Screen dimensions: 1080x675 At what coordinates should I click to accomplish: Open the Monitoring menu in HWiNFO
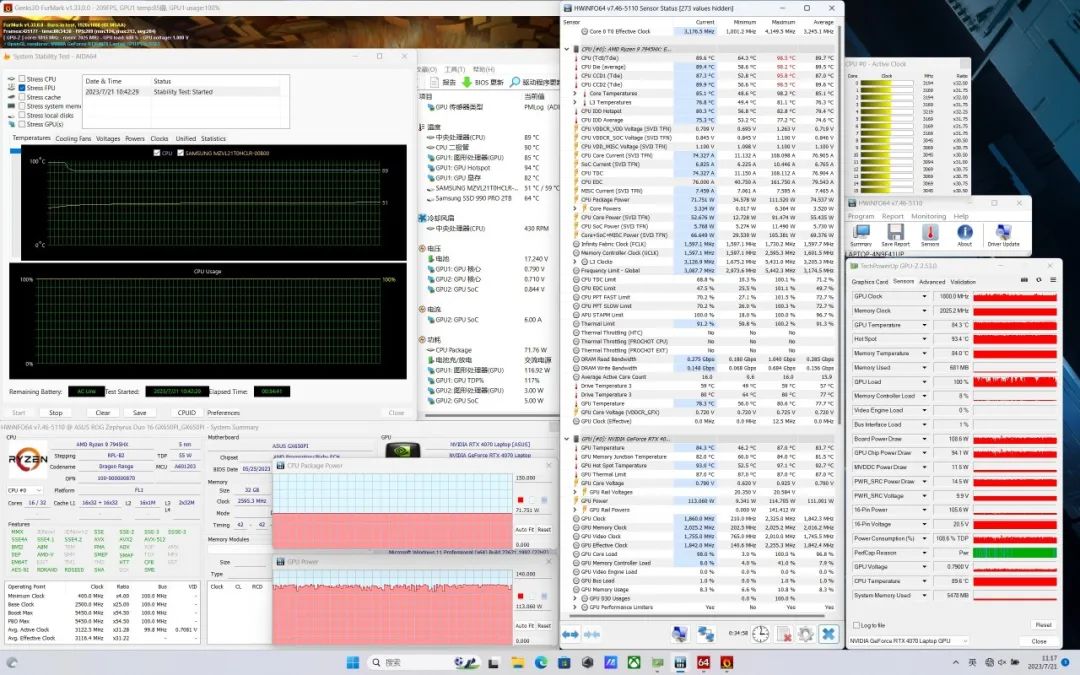[x=928, y=216]
